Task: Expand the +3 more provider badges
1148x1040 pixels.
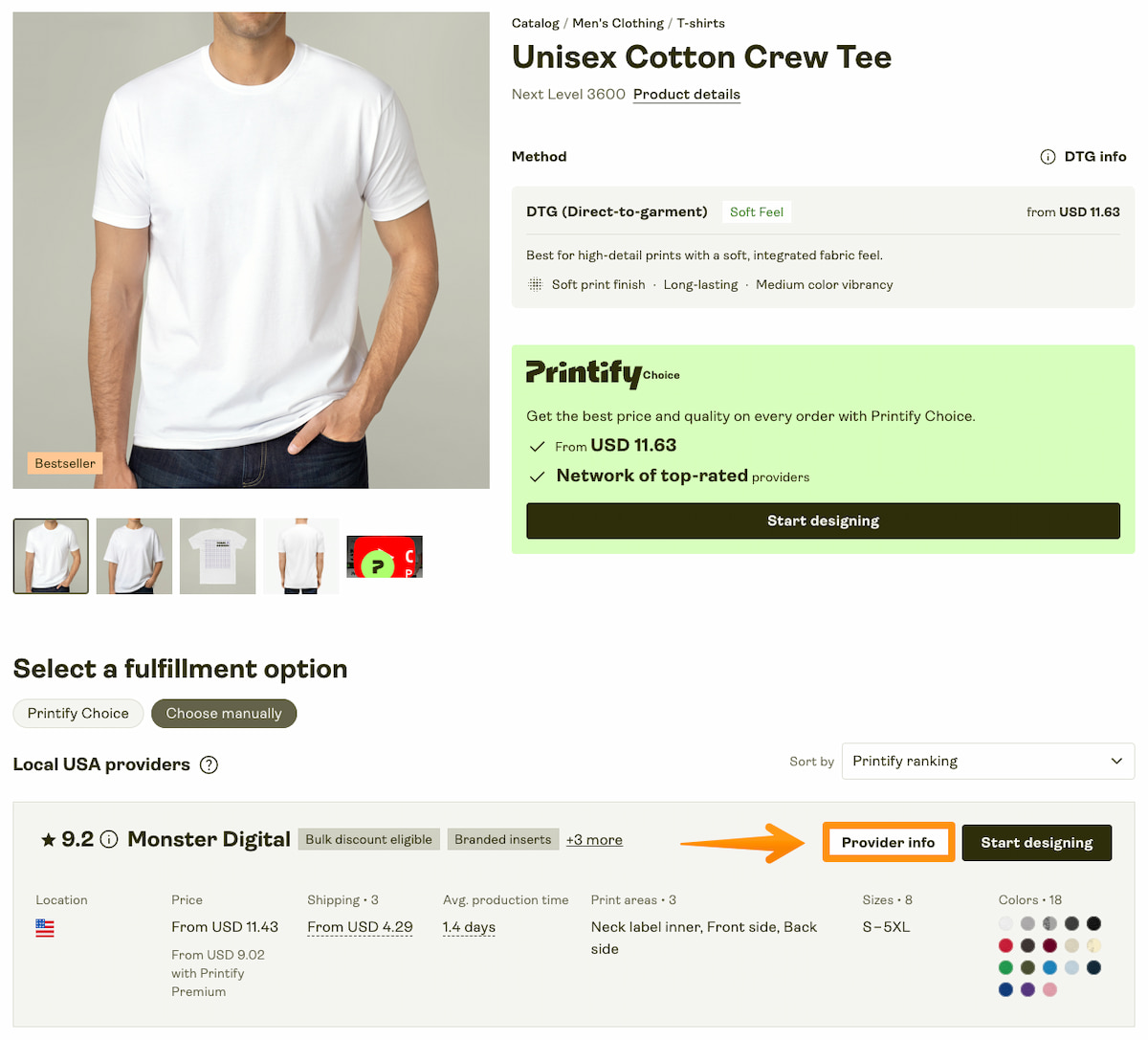Action: [x=594, y=840]
